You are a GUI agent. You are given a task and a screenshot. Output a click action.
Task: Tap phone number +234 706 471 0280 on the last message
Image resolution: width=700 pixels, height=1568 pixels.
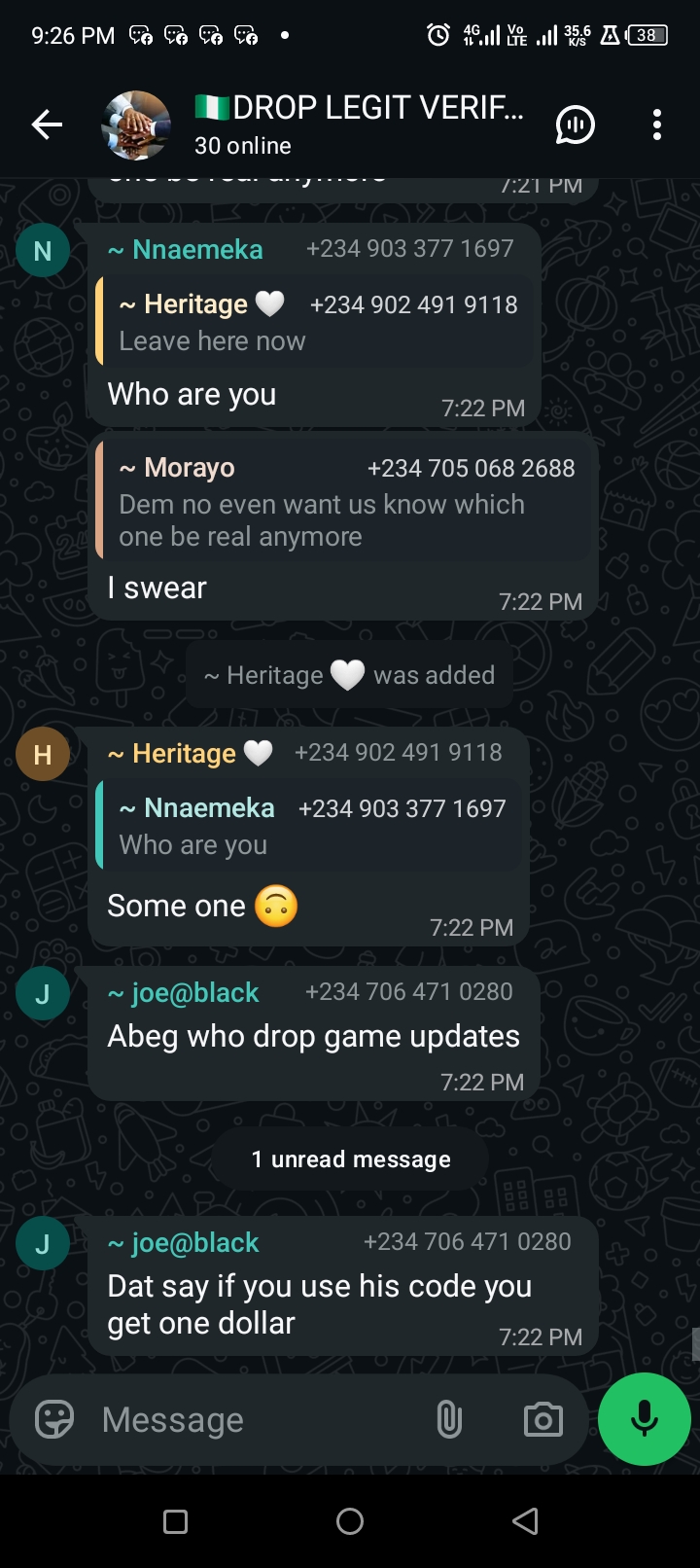pos(467,1241)
